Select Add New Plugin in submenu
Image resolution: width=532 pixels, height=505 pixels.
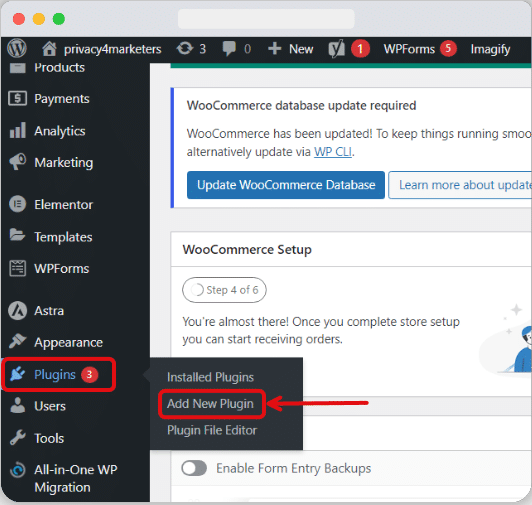(210, 404)
